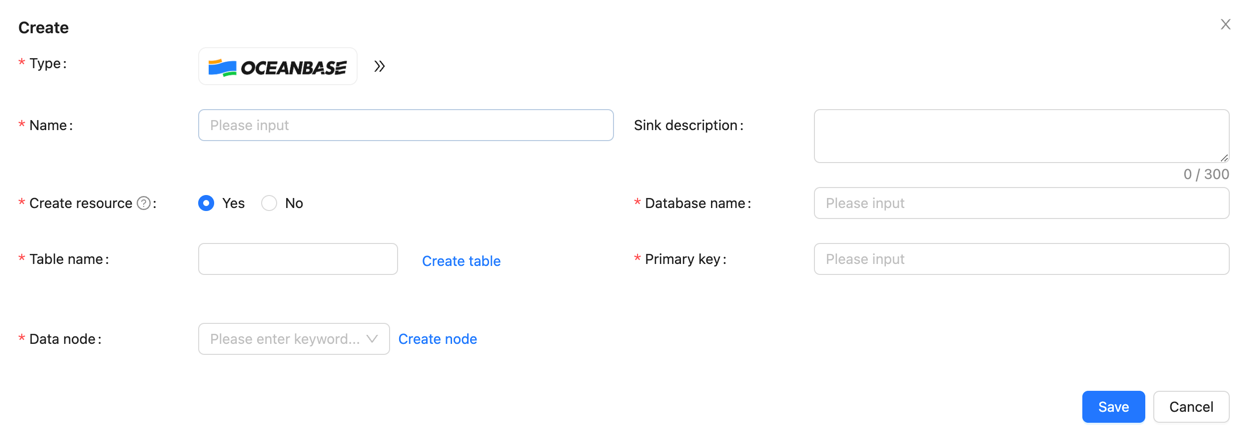Select the OceanBase type logo
Viewport: 1250px width, 438px height.
point(277,67)
